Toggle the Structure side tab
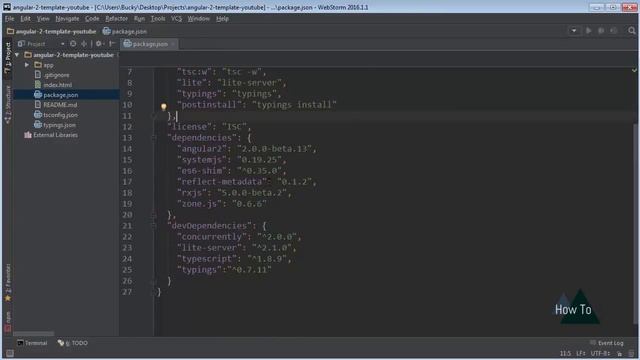 point(7,104)
